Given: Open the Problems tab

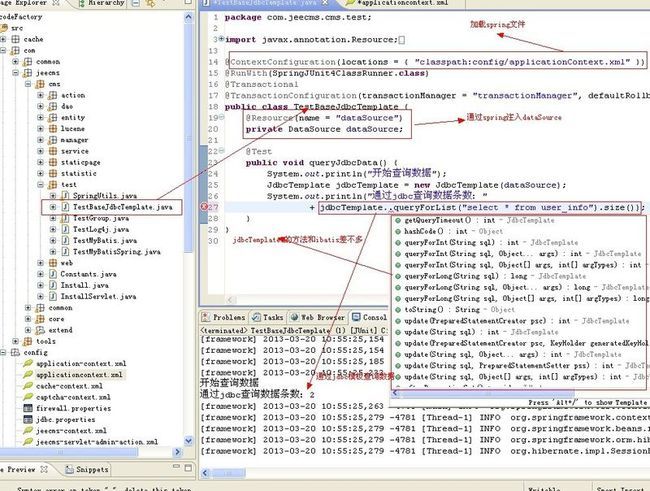Looking at the screenshot, I should tap(223, 317).
